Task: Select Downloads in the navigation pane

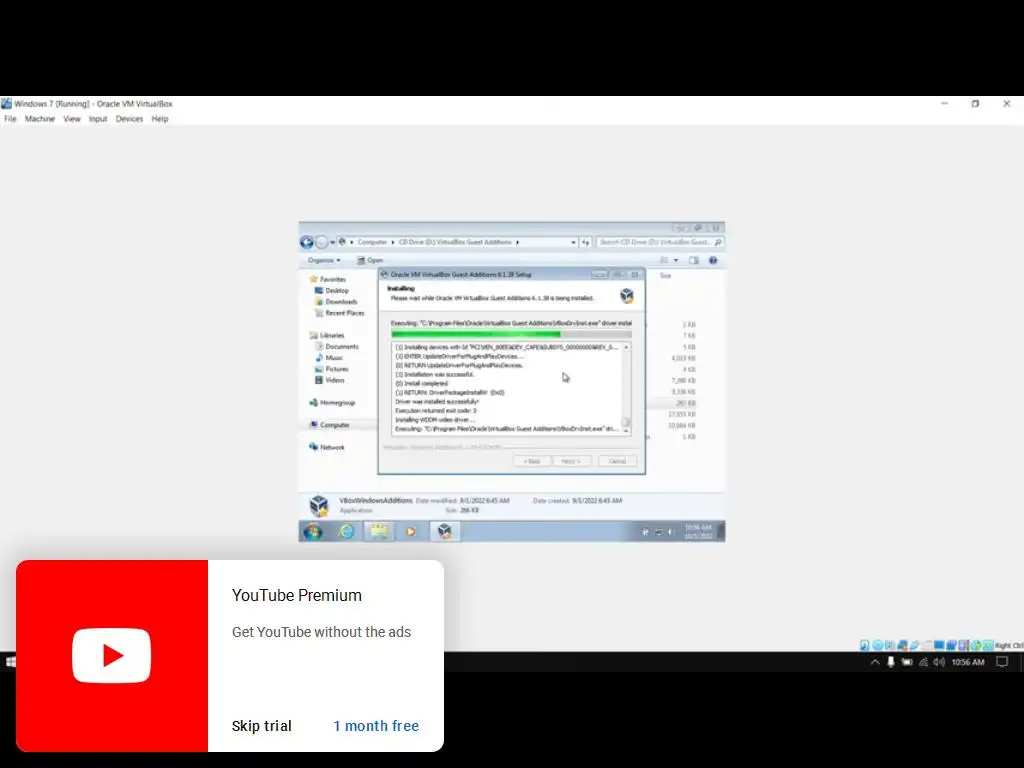Action: point(336,302)
